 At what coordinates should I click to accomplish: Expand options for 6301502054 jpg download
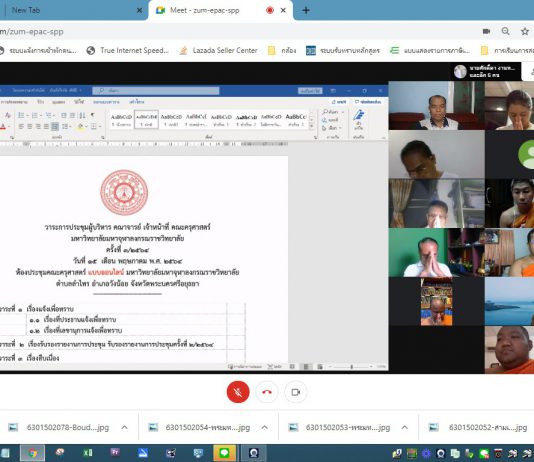(264, 427)
